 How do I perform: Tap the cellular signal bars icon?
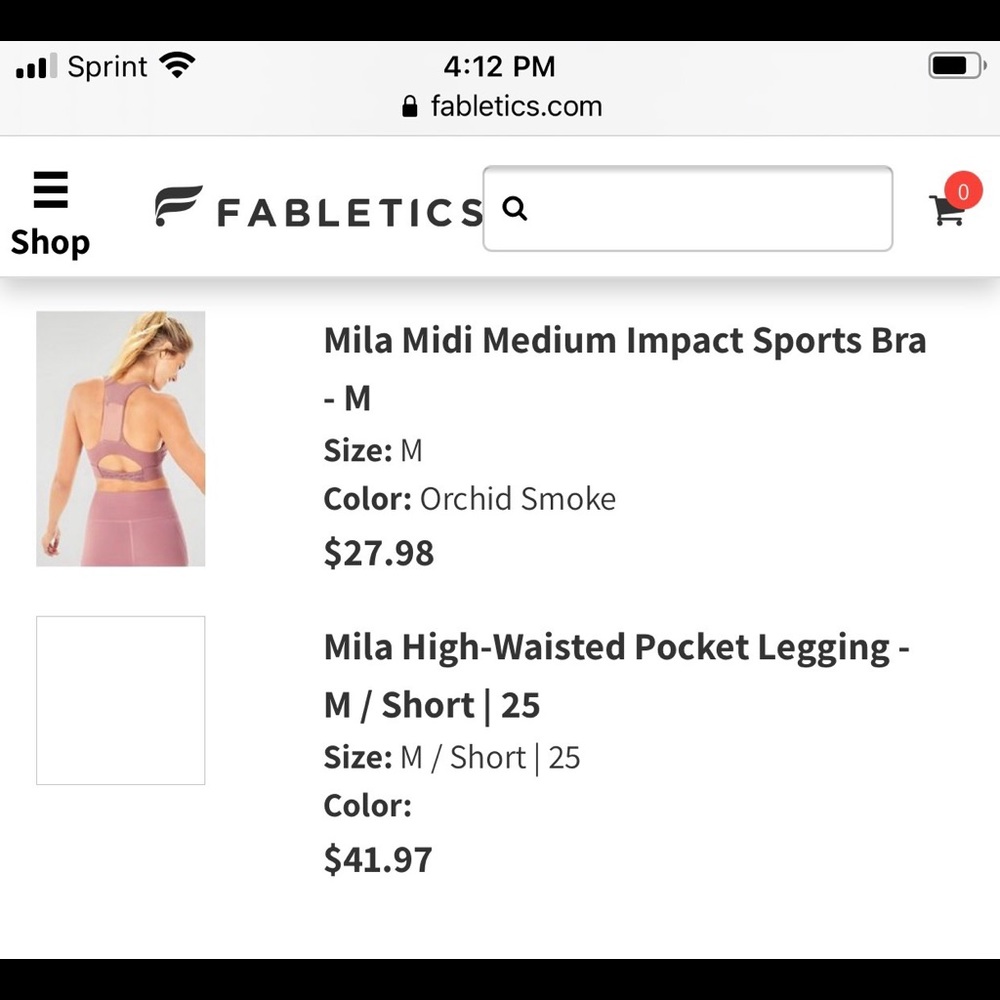36,66
